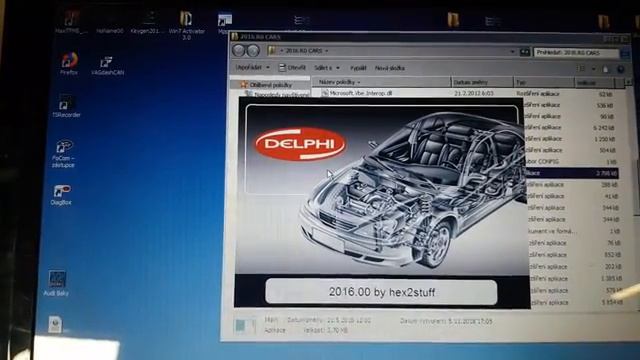Image resolution: width=640 pixels, height=360 pixels.
Task: Select the Soubor CONFIG 1 kB row
Action: coord(571,162)
